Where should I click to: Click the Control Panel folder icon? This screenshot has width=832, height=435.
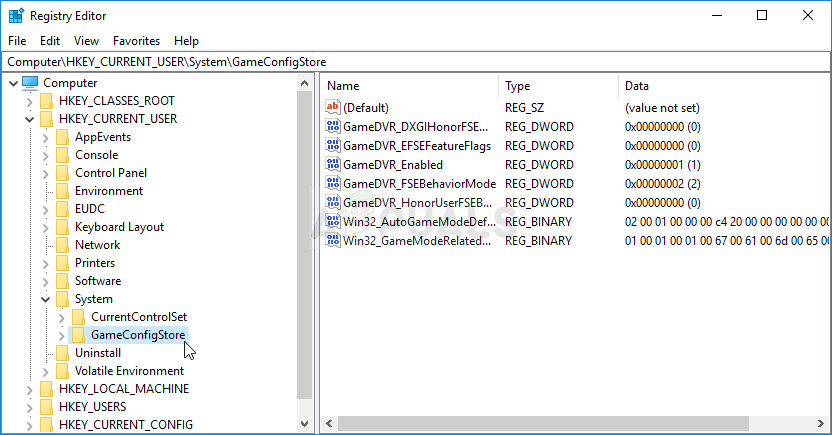(x=63, y=173)
